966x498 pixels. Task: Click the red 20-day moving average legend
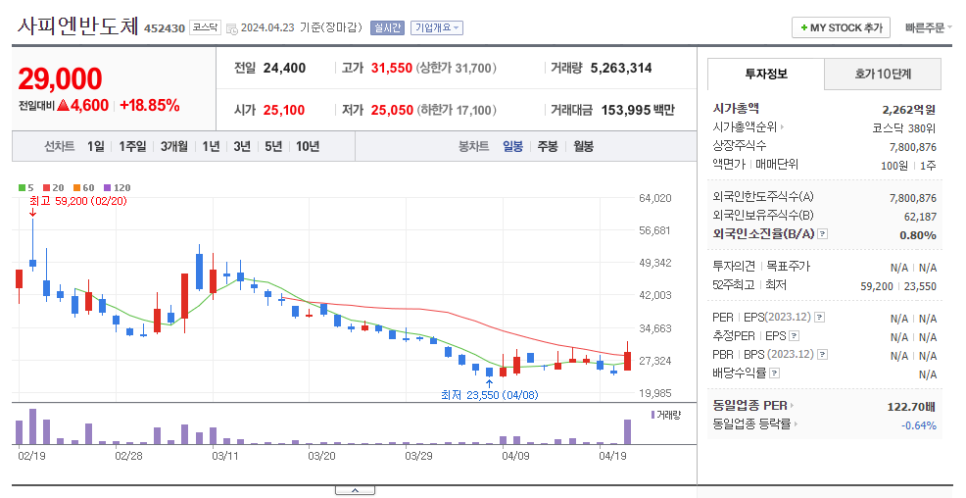(54, 187)
